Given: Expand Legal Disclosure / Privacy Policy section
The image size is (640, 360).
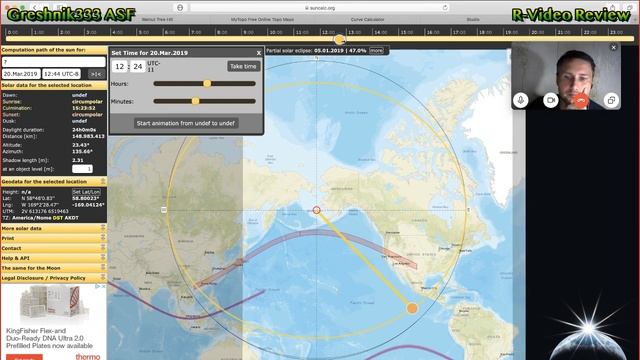Looking at the screenshot, I should click(53, 278).
